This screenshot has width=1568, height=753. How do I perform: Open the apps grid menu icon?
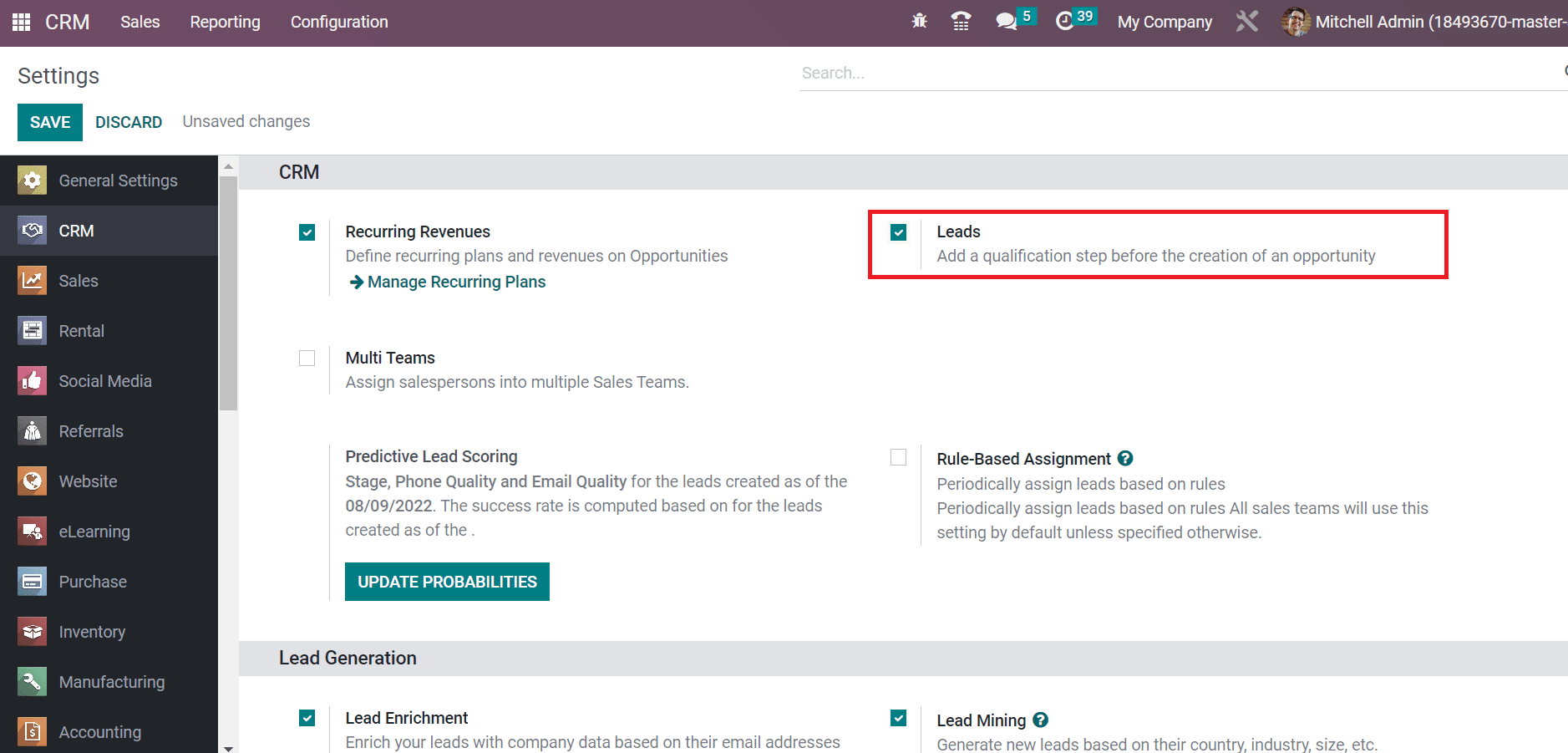point(21,22)
